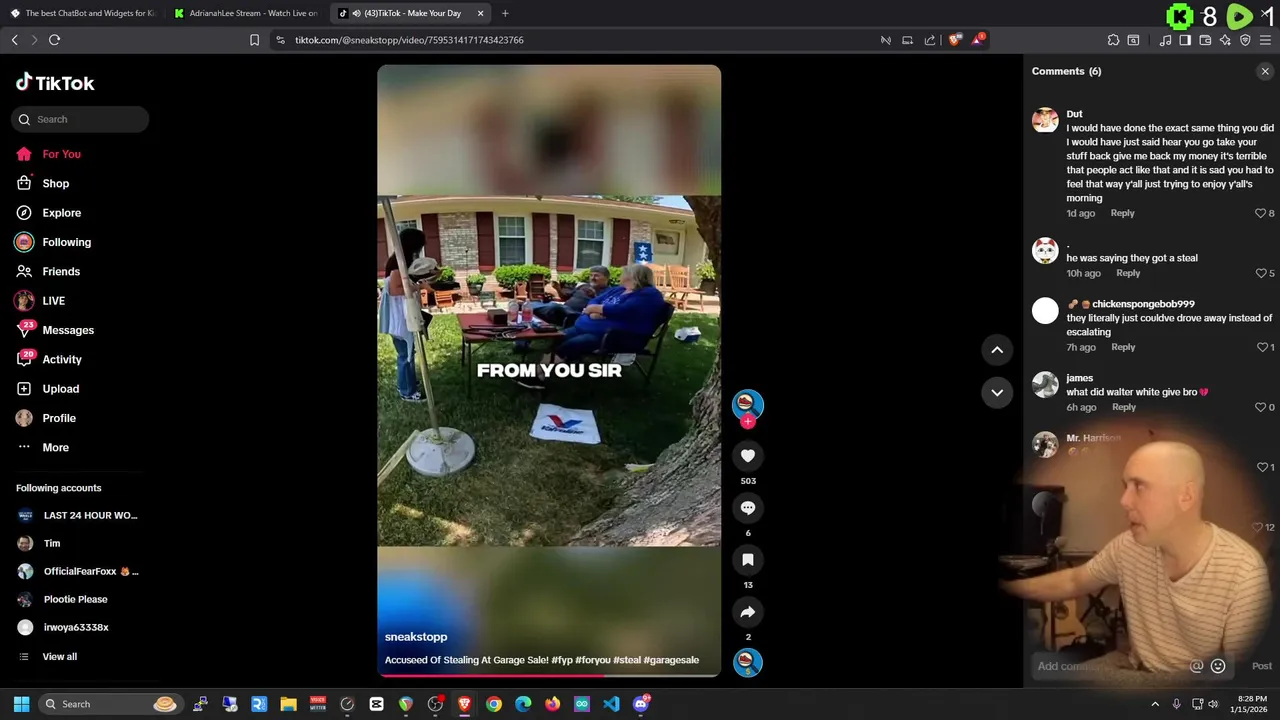The height and width of the screenshot is (720, 1280).
Task: Focus the TikTok search box
Action: coord(80,119)
